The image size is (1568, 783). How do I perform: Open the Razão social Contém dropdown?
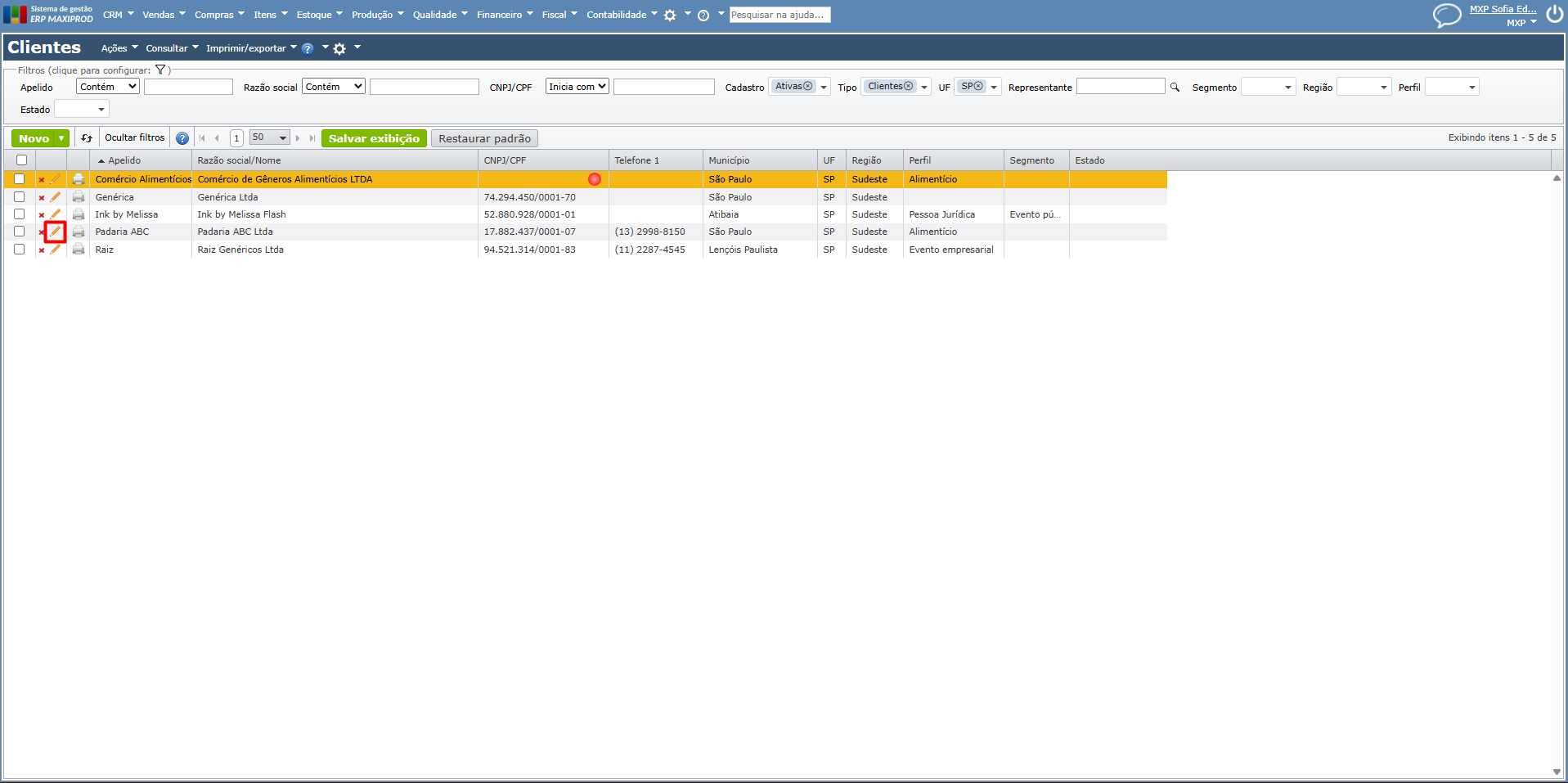point(334,87)
